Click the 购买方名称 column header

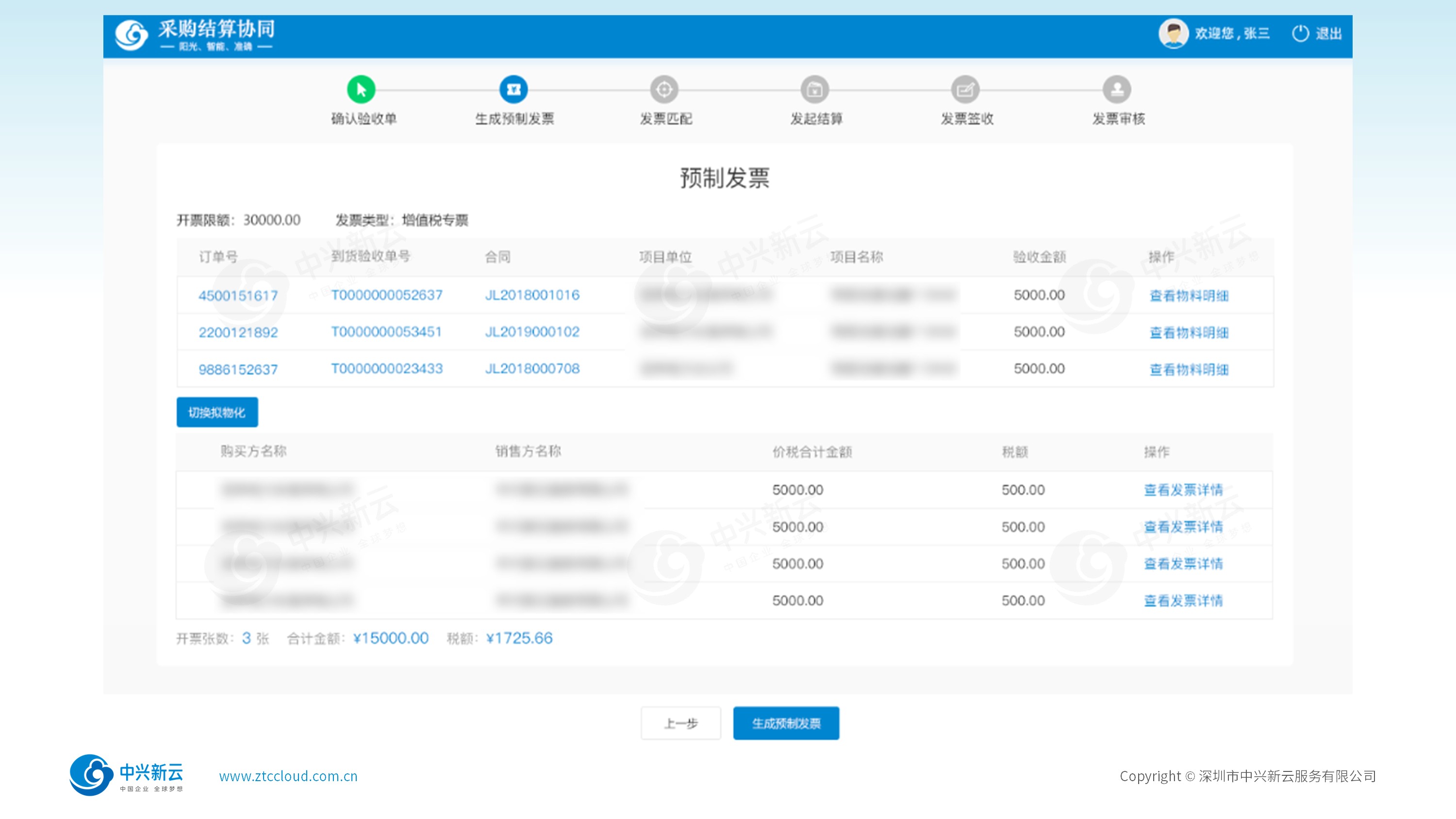point(253,451)
